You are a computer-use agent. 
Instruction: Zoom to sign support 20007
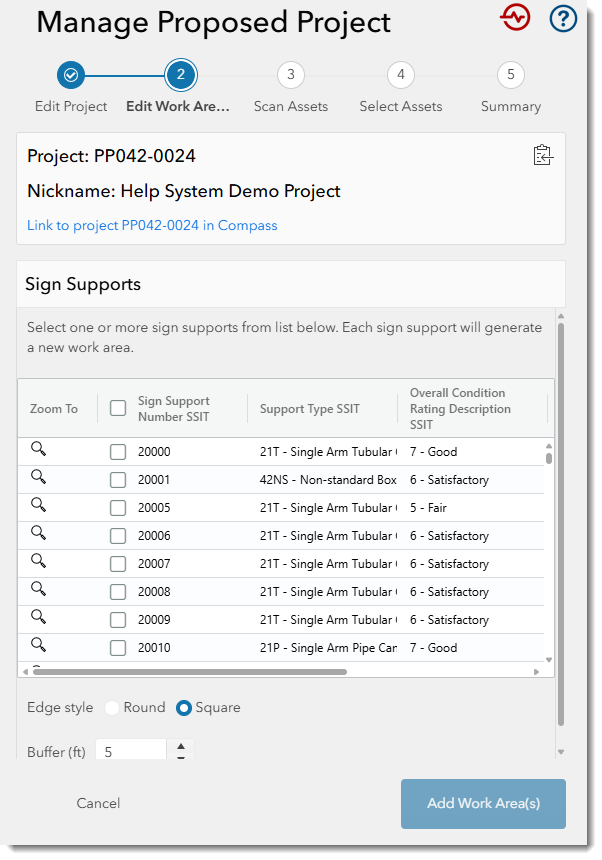(38, 561)
